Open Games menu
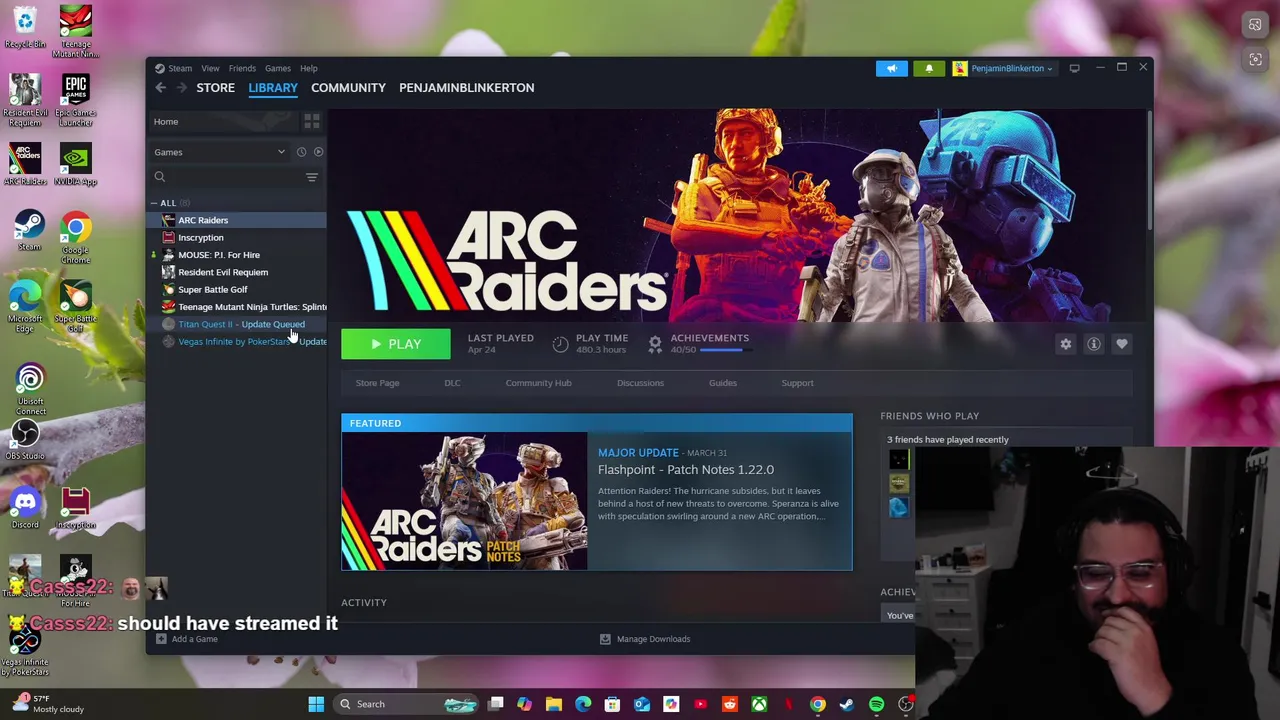 coord(278,68)
